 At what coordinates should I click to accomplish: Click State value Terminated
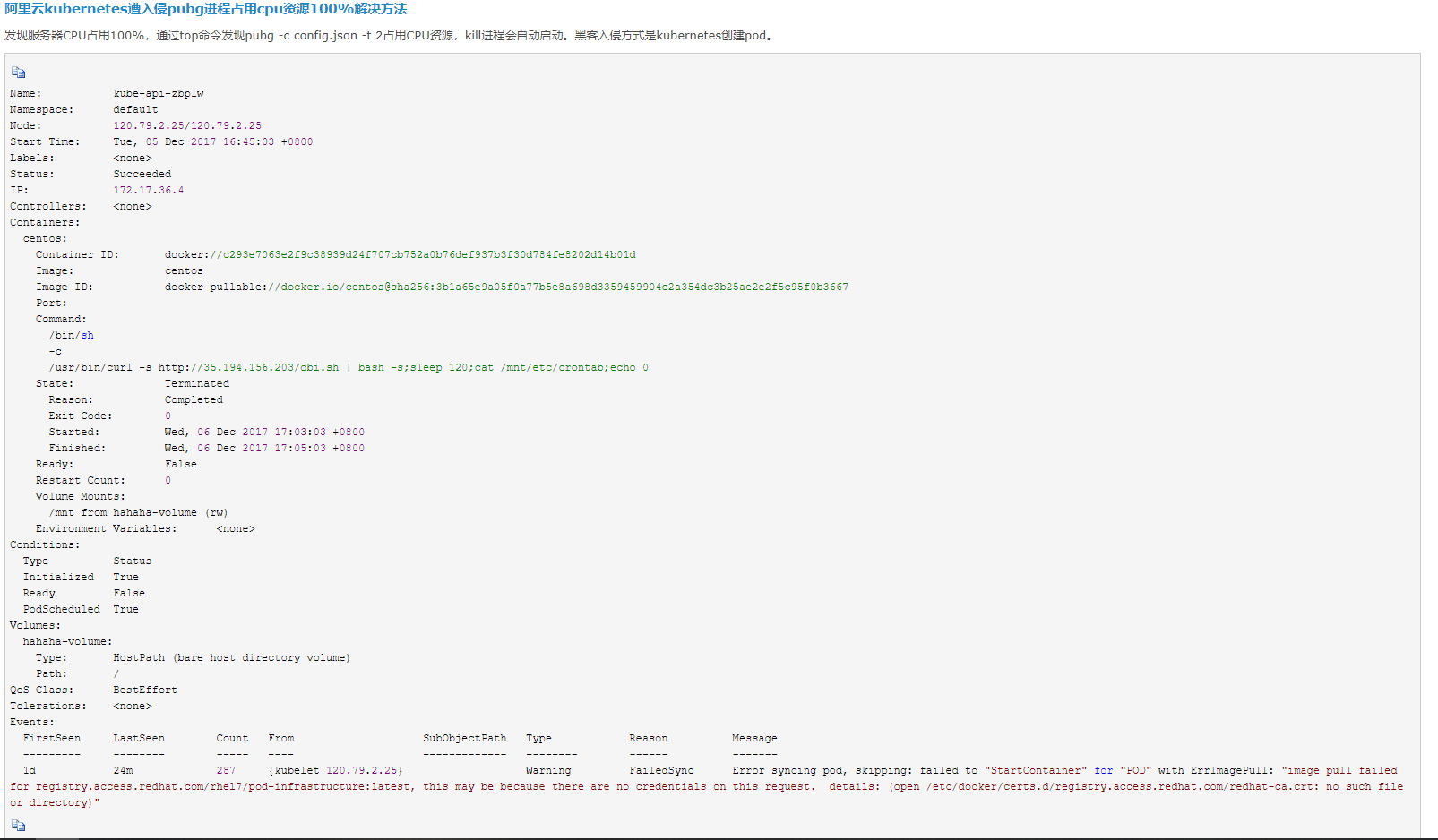tap(197, 383)
